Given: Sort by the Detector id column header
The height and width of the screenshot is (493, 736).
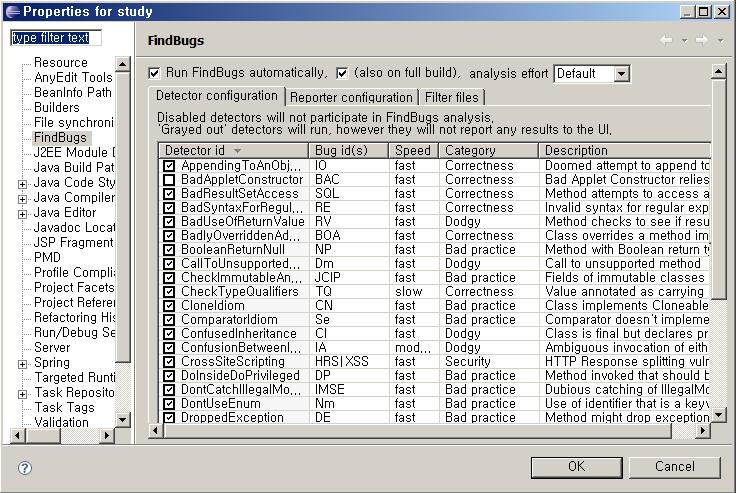Looking at the screenshot, I should point(233,150).
